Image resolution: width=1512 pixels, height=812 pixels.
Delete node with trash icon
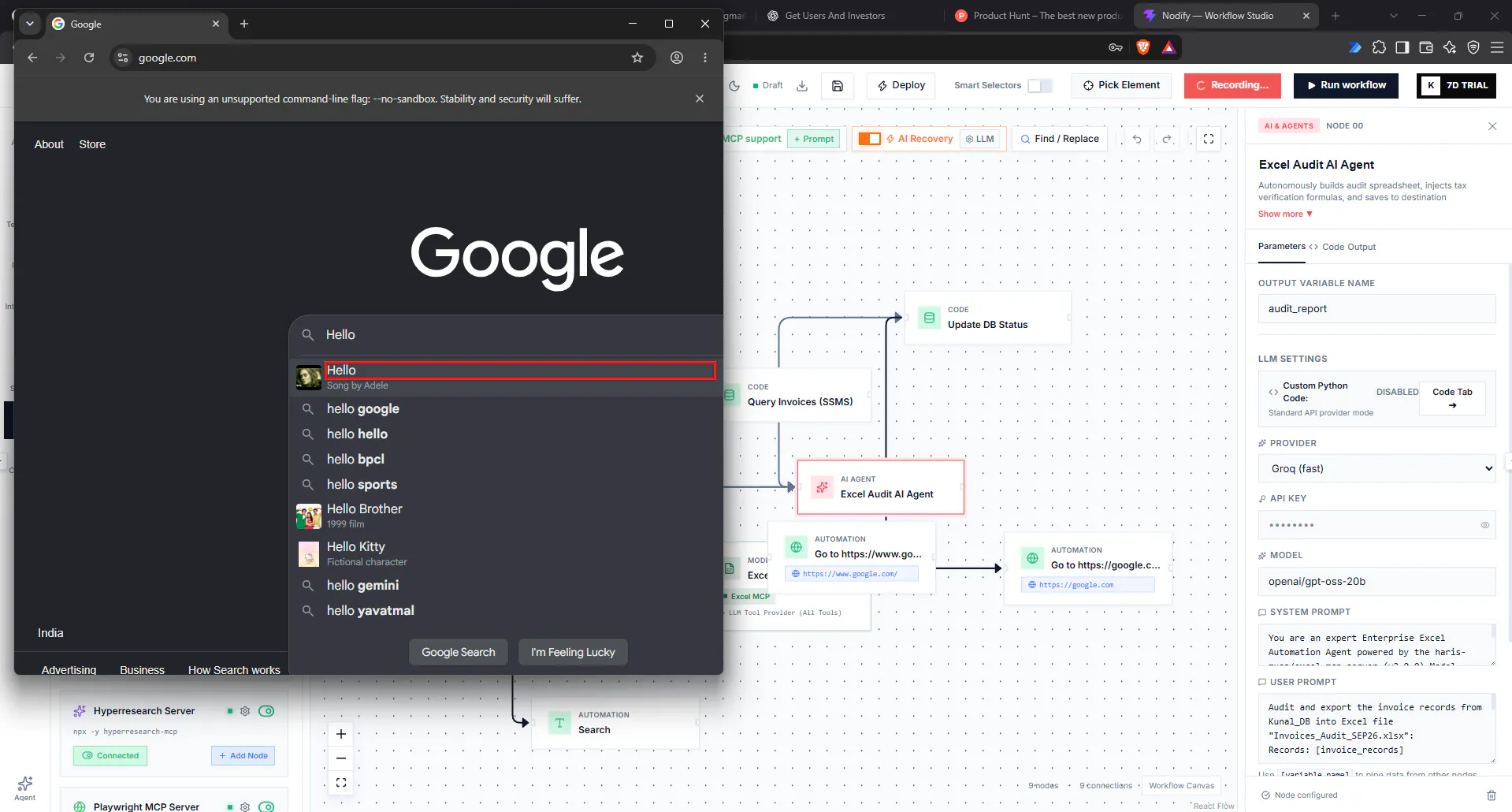1491,795
